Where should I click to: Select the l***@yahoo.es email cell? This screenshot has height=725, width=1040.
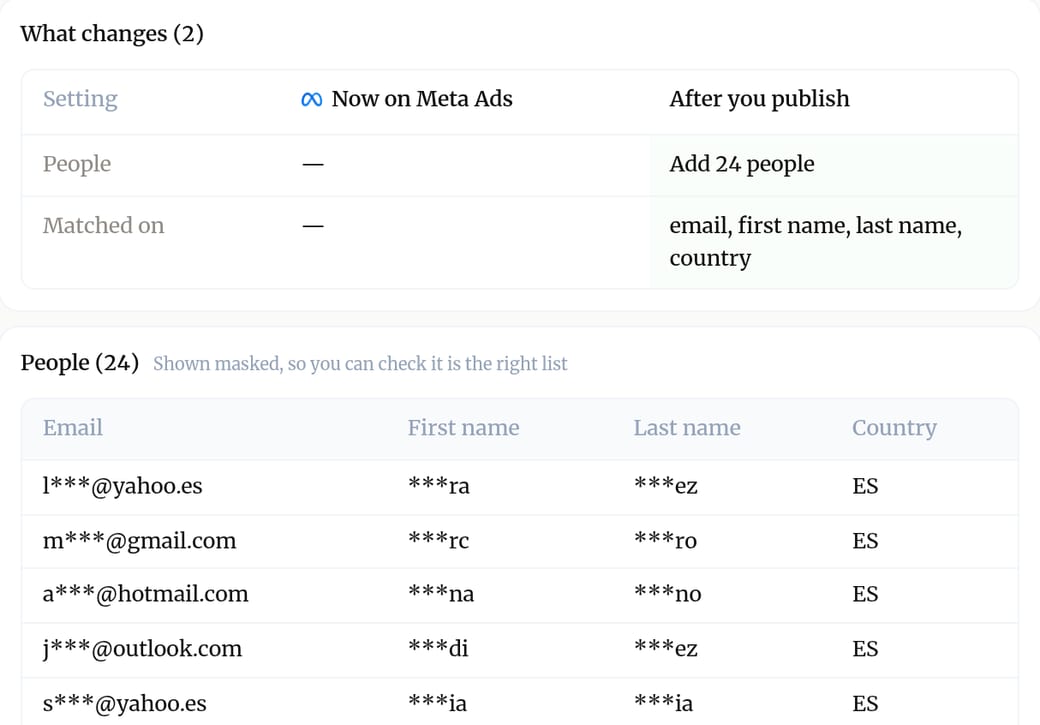[123, 486]
